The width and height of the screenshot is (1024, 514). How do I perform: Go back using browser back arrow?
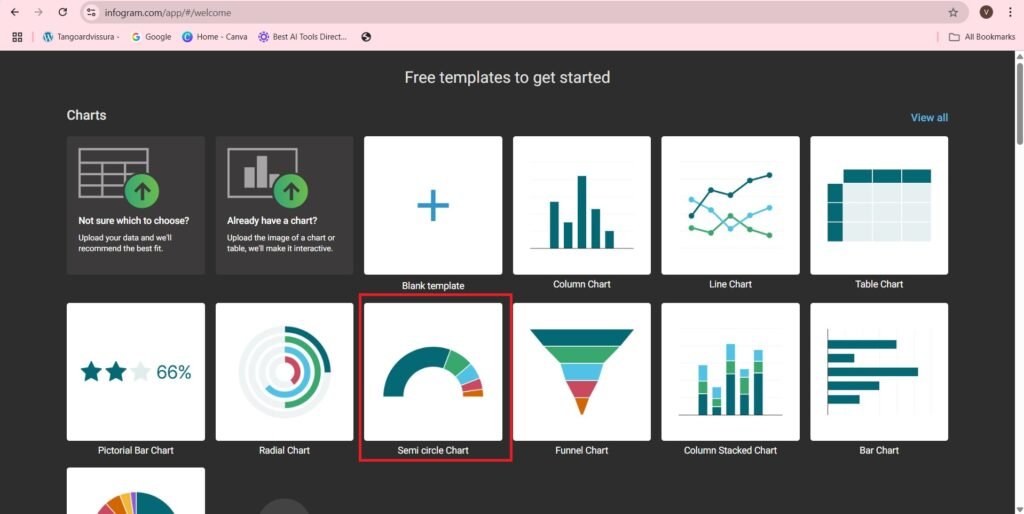[x=15, y=12]
